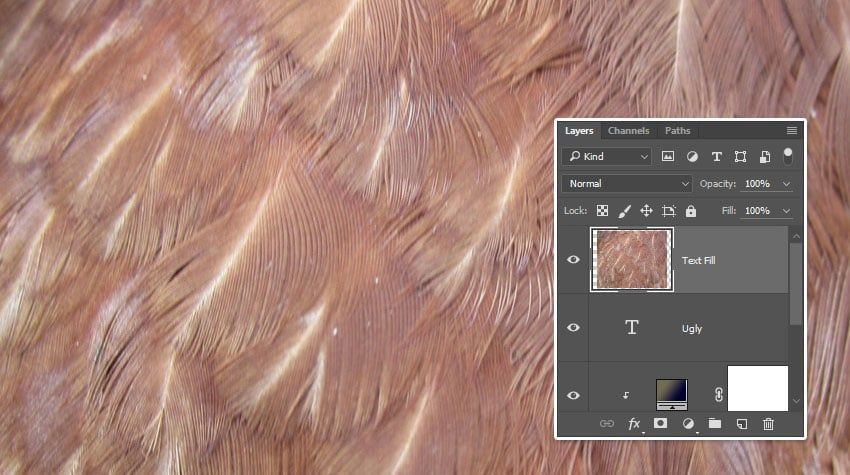Image resolution: width=850 pixels, height=475 pixels.
Task: Filter layers by pixel layer icon
Action: pos(668,157)
